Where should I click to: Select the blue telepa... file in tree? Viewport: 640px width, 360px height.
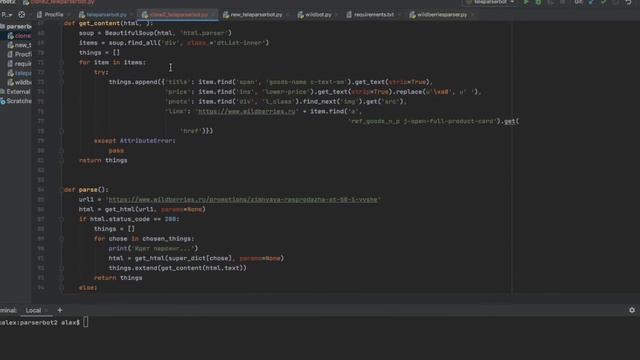(19, 73)
